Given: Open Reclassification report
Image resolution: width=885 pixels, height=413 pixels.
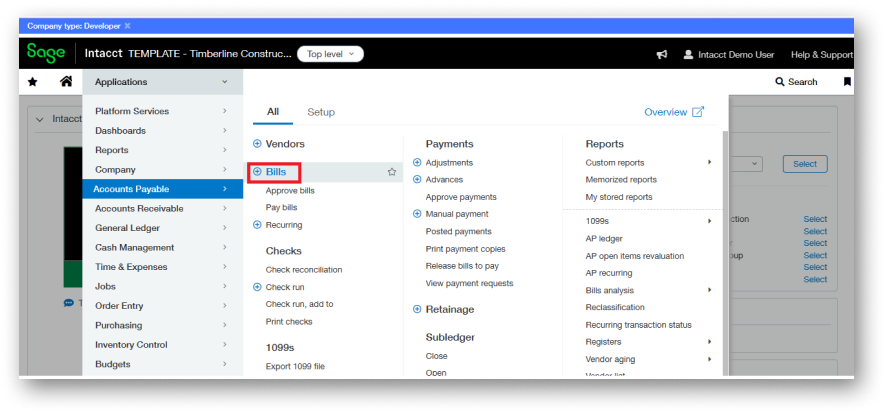Looking at the screenshot, I should [x=615, y=307].
